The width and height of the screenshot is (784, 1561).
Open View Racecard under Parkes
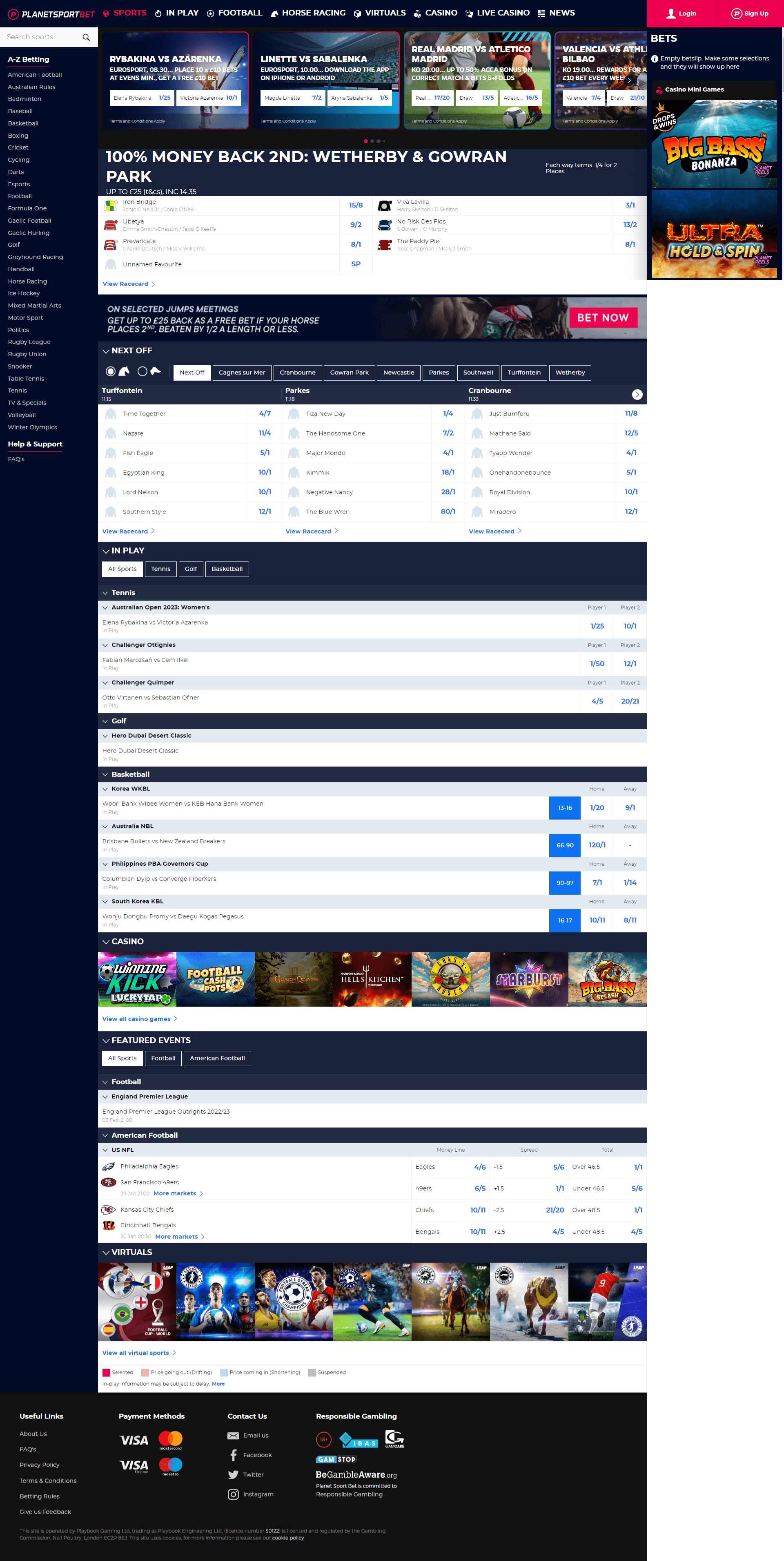(x=312, y=531)
